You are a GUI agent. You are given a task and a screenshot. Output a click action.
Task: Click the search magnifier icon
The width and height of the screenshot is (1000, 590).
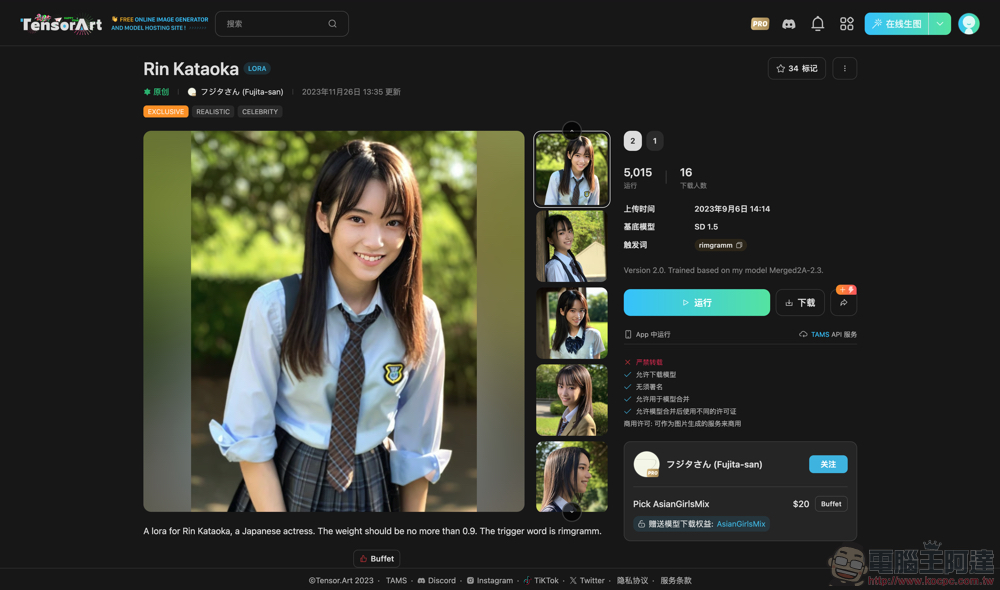(333, 24)
